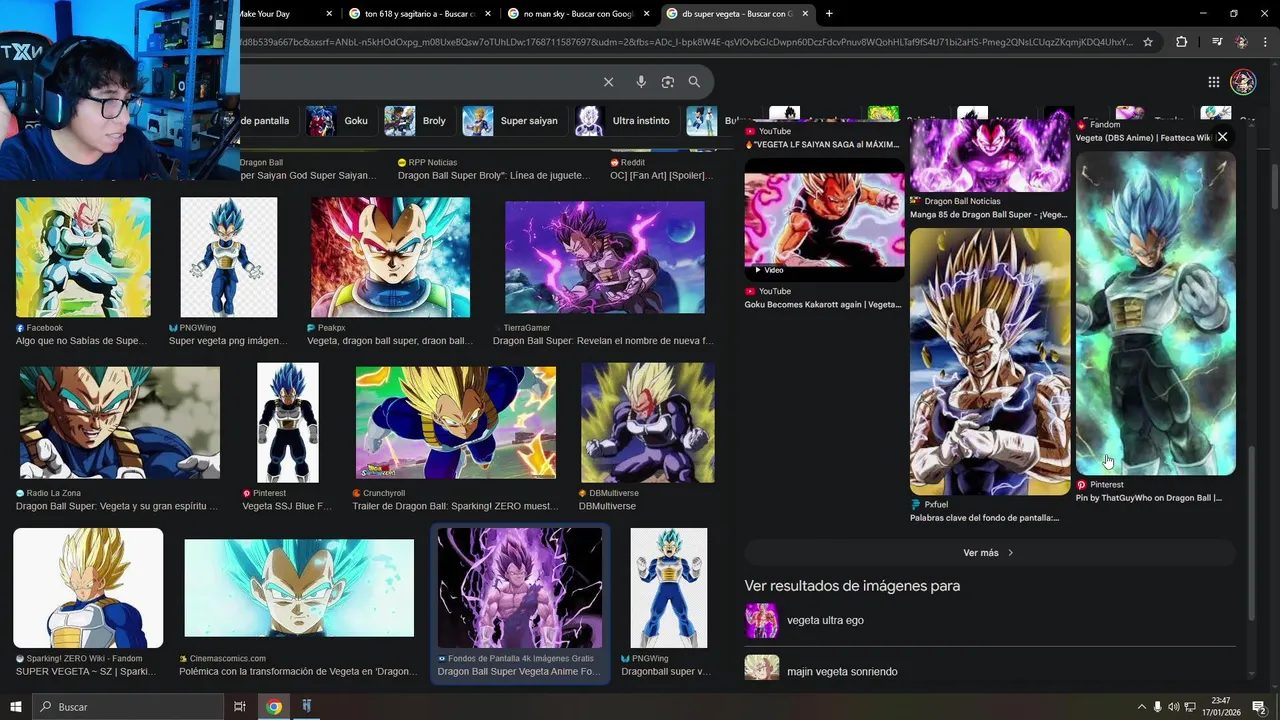Open the 'SUPER VEGETA ~ SZ' Fandom image
1280x720 pixels.
click(88, 588)
